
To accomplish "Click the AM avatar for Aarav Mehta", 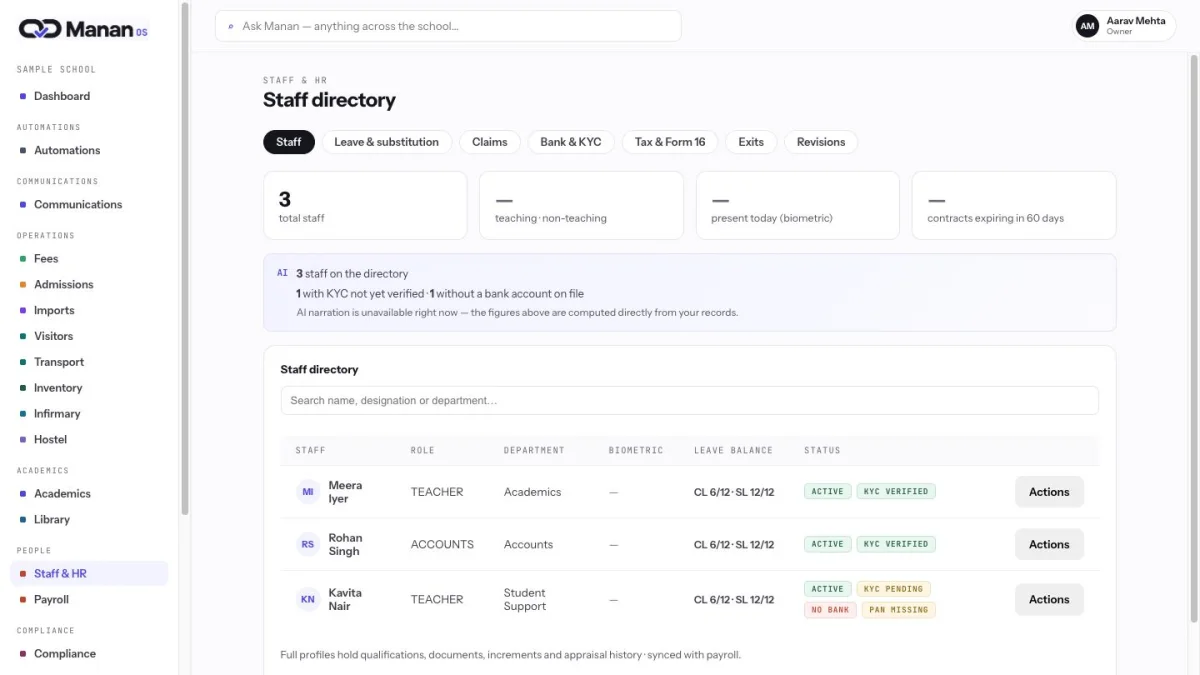I will [1087, 26].
